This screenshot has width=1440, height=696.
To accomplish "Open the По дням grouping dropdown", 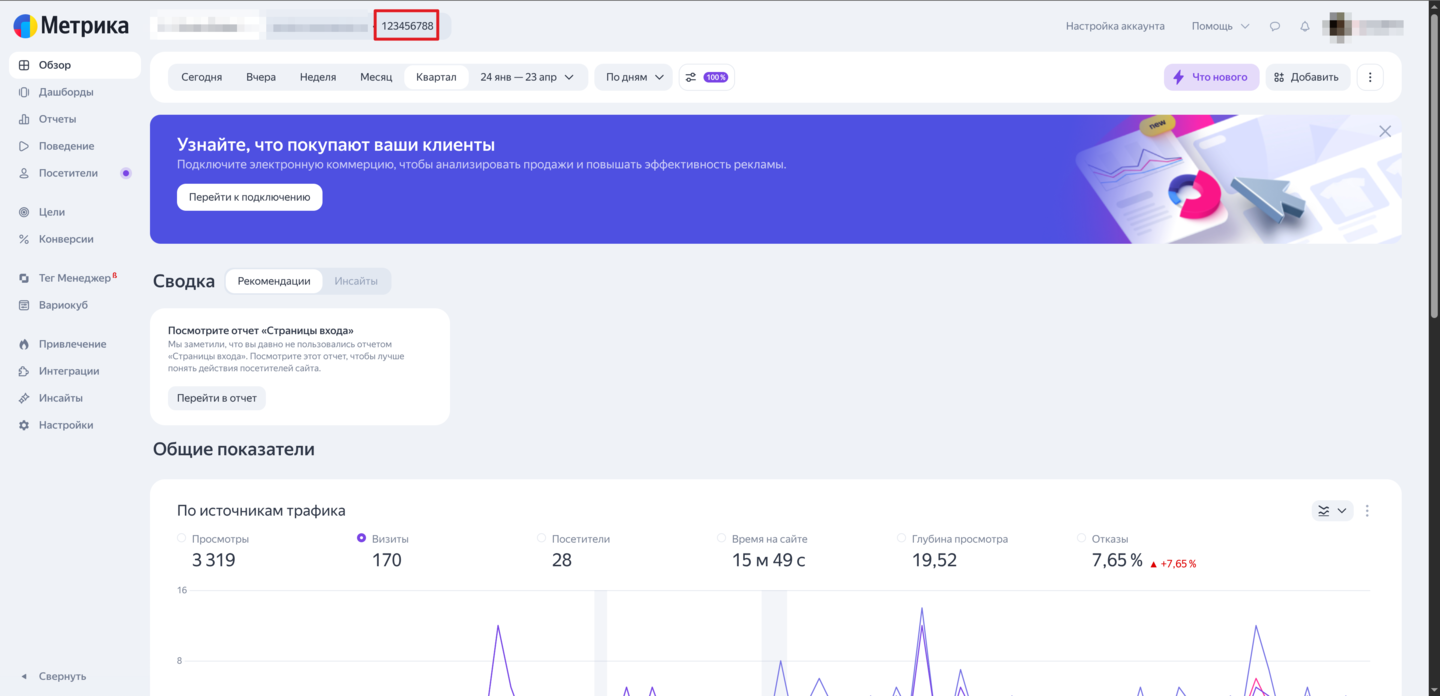I will 634,77.
